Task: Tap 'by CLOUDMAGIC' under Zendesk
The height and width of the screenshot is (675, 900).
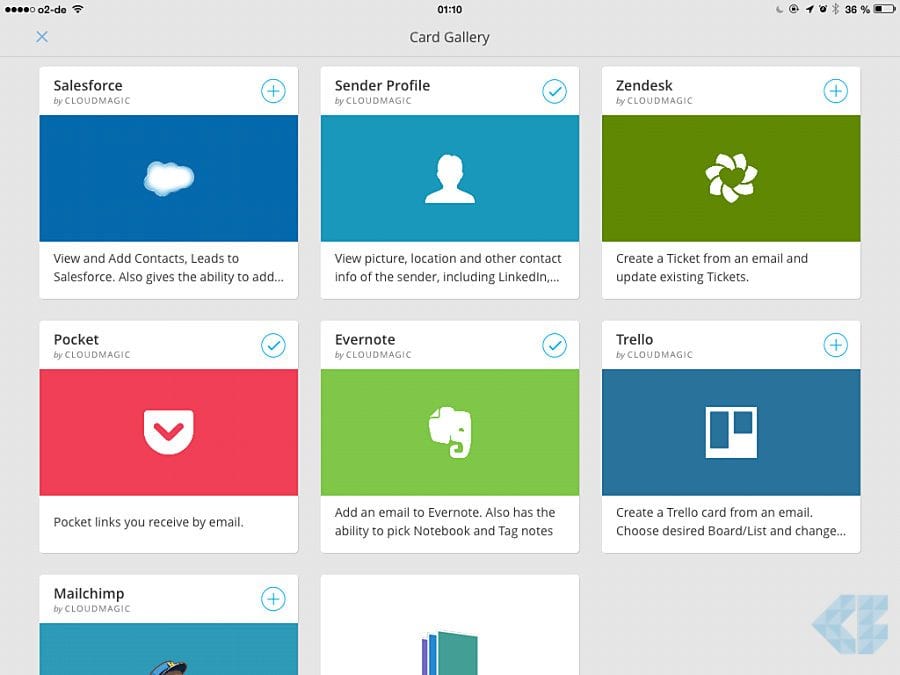Action: click(654, 101)
